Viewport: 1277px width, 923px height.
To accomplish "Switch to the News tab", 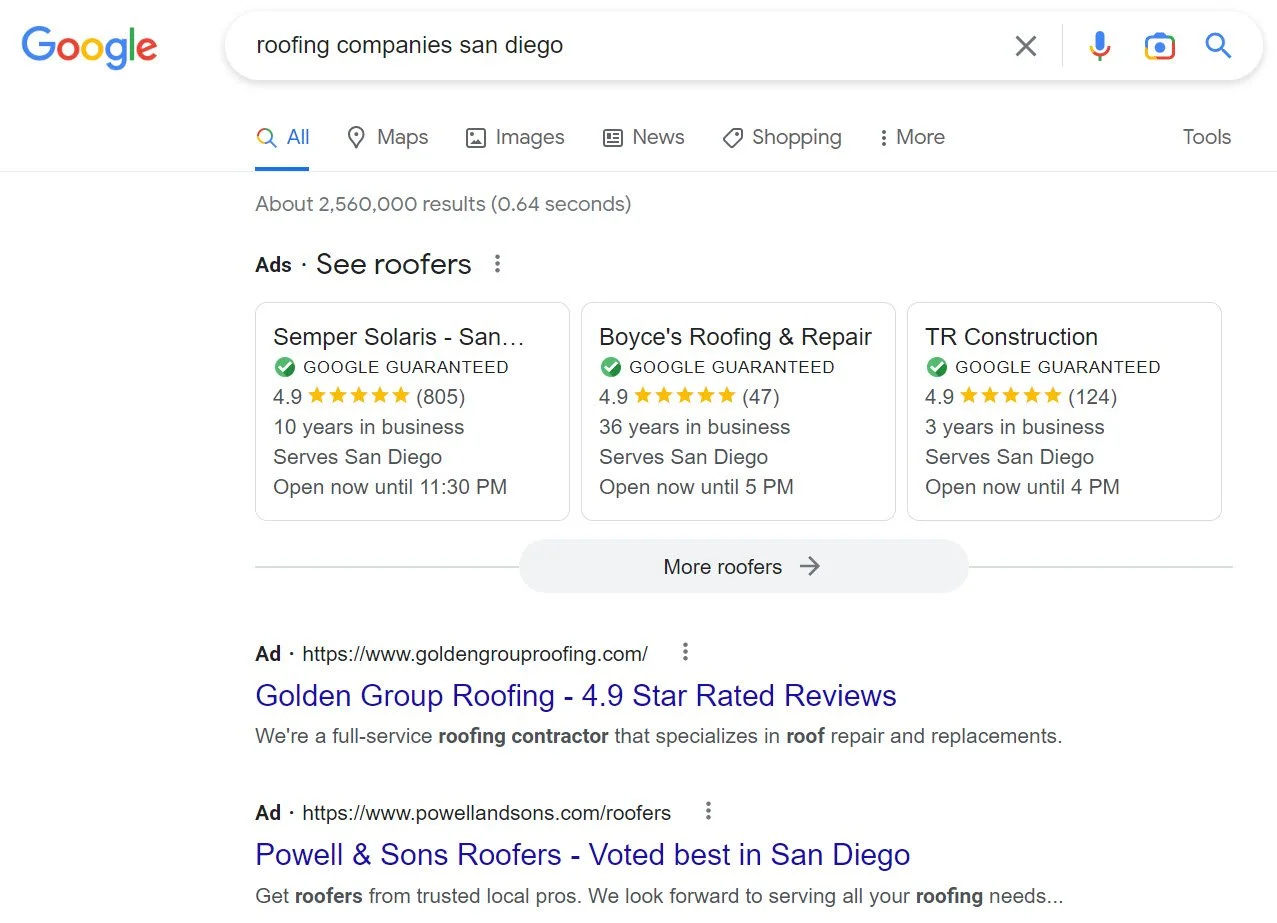I will 643,138.
